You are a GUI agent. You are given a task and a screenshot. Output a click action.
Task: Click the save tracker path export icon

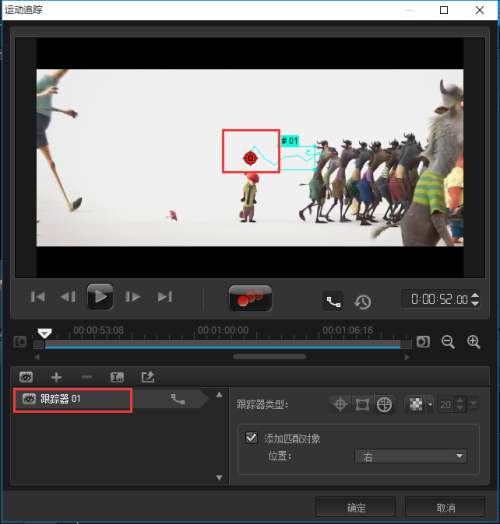tap(148, 377)
